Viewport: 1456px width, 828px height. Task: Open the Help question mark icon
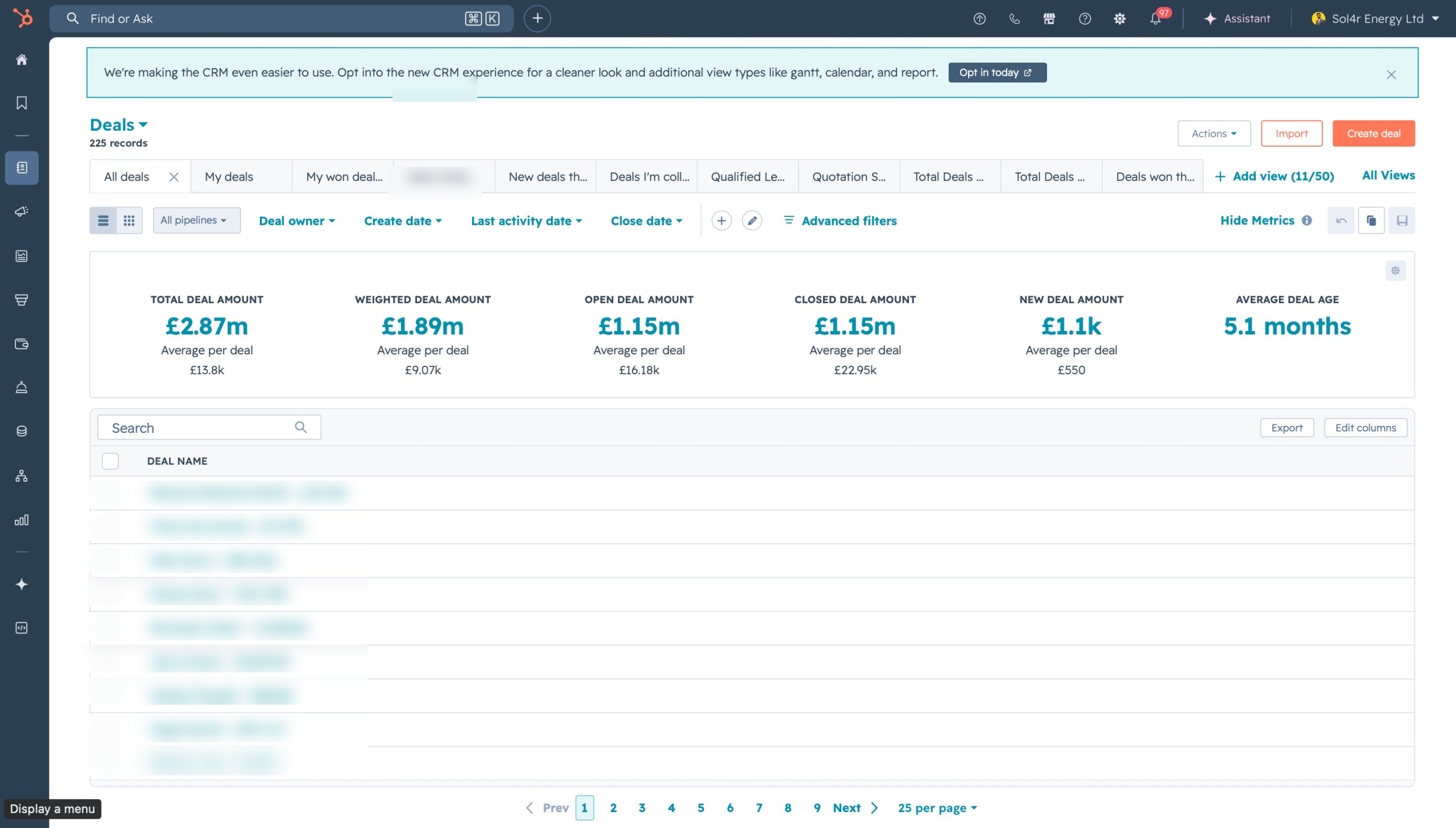click(x=1085, y=19)
